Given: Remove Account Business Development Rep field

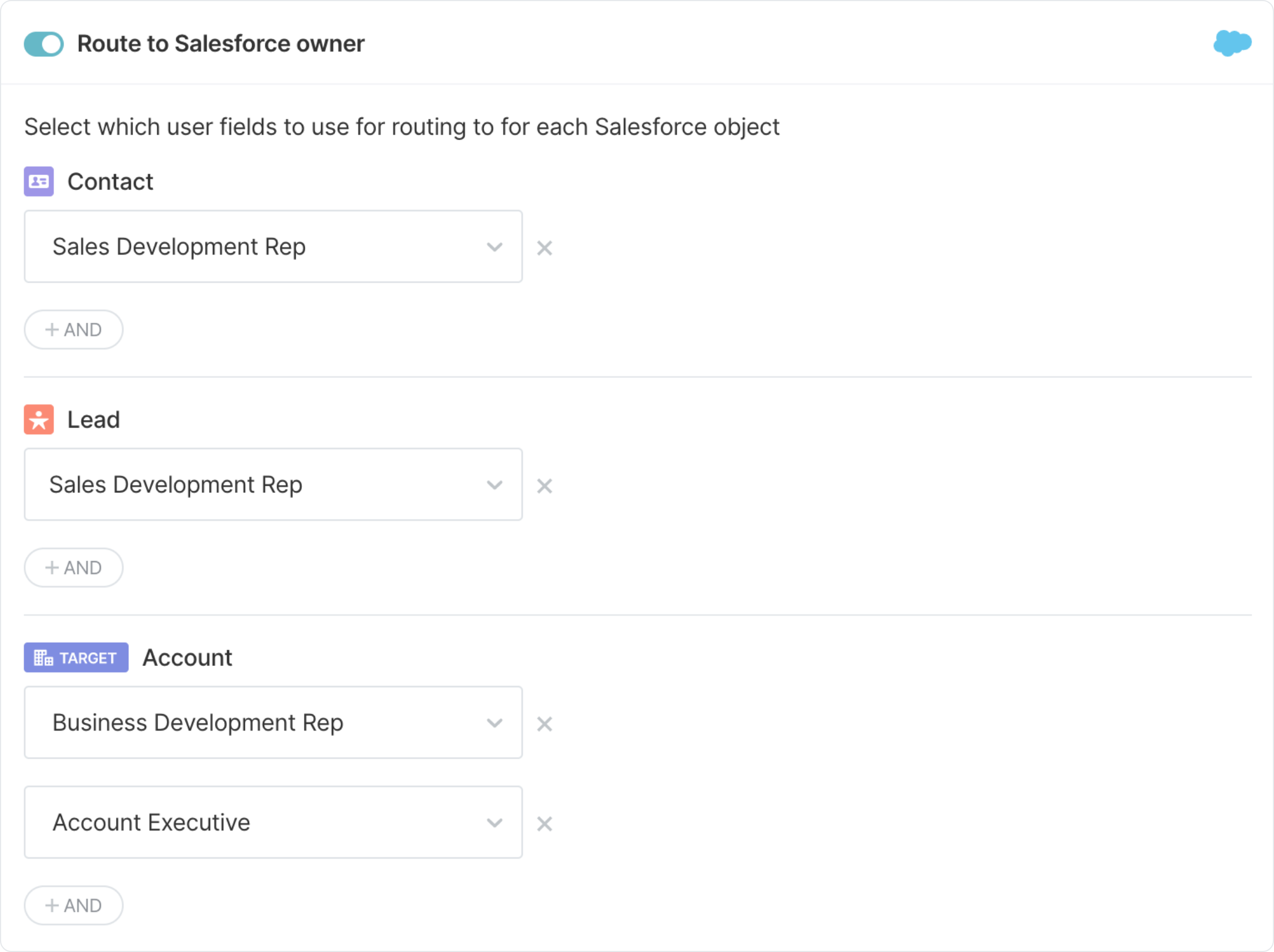Looking at the screenshot, I should tap(545, 723).
